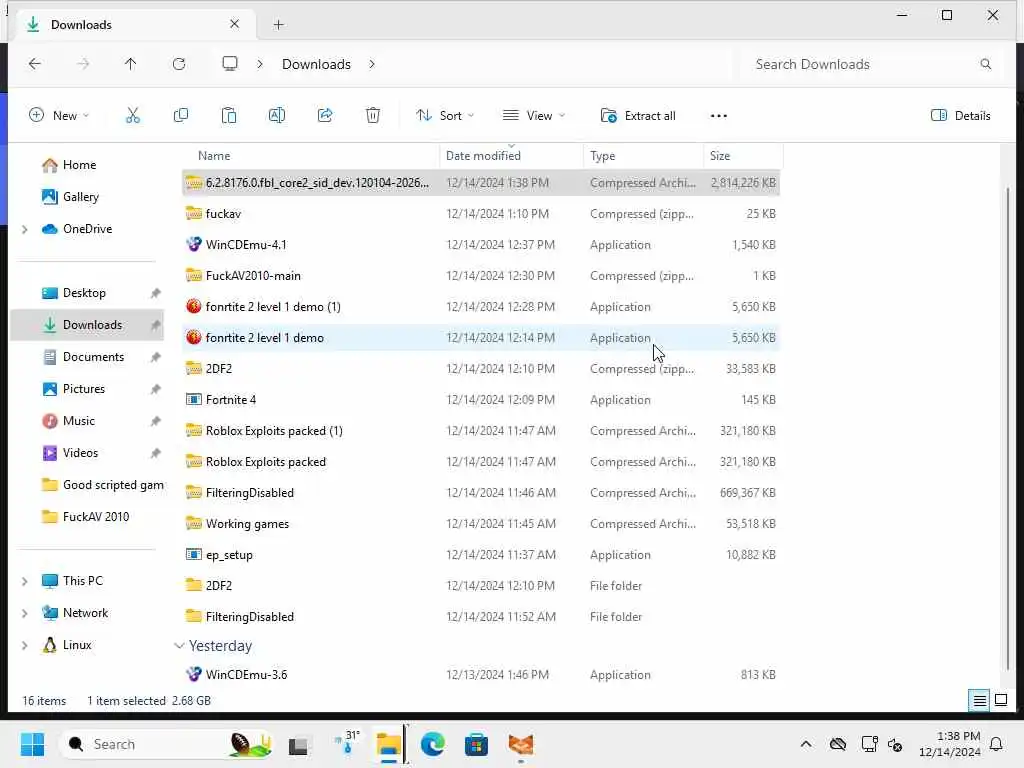Screen dimensions: 1024x768
Task: Click the OneDrive cloud tray icon
Action: [838, 744]
